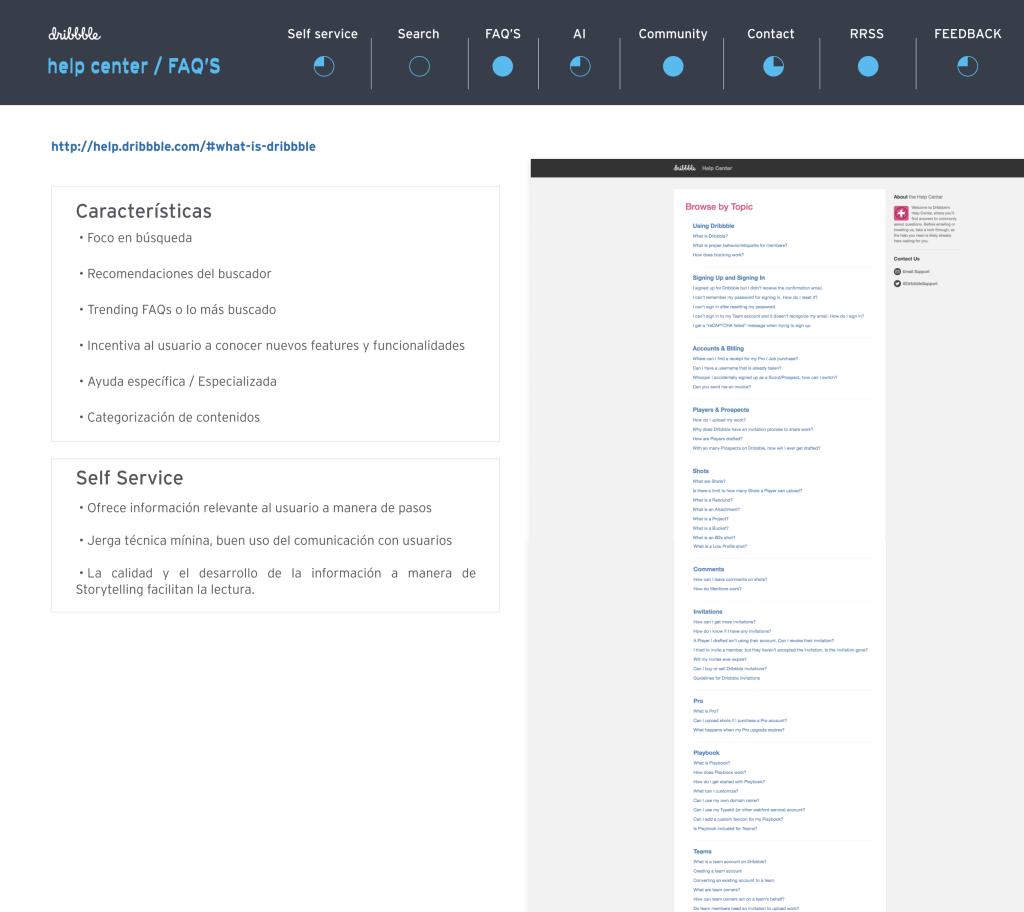
Task: Open the Comments topic heading
Action: (x=709, y=569)
